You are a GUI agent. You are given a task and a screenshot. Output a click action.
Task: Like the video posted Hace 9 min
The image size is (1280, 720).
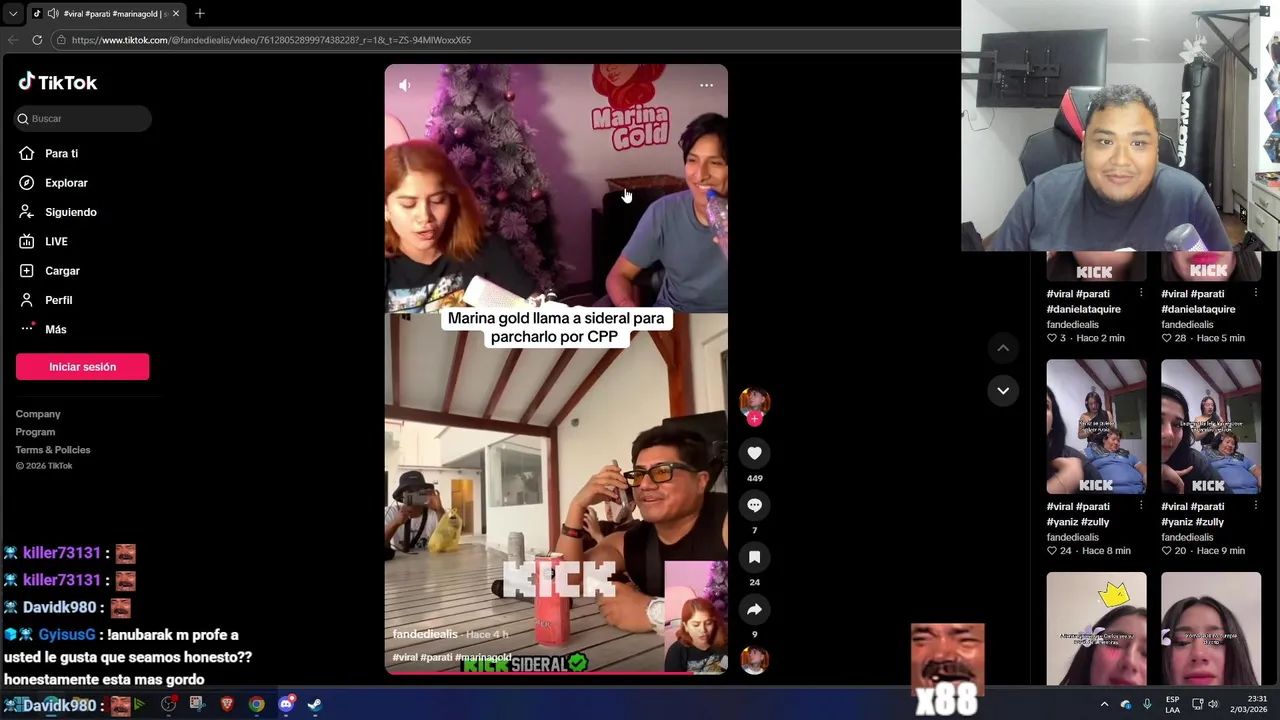pos(1167,551)
